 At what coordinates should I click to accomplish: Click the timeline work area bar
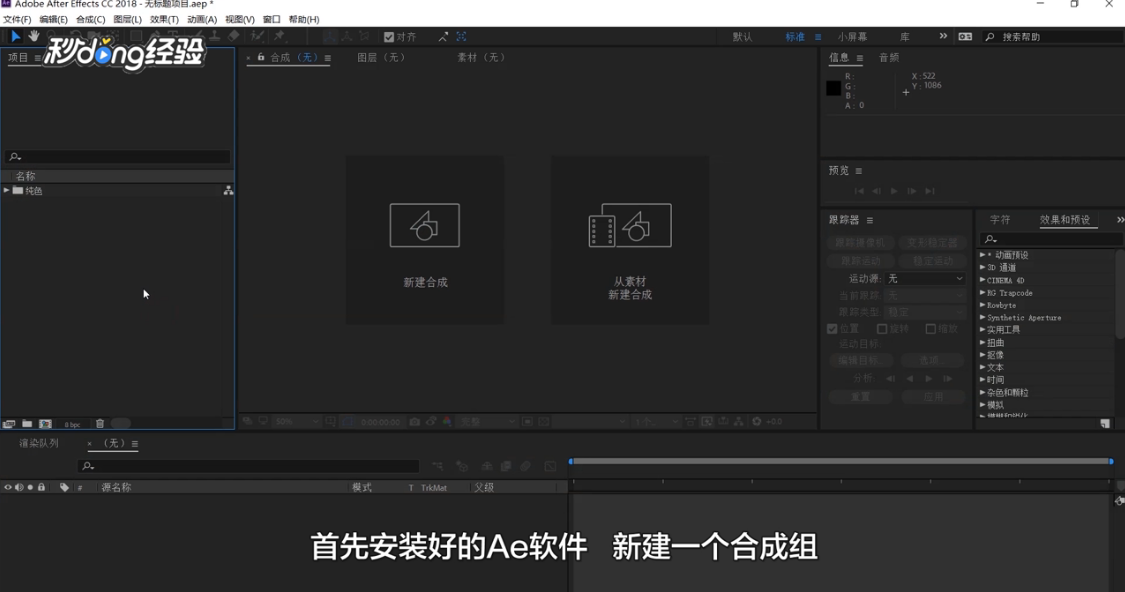[841, 461]
